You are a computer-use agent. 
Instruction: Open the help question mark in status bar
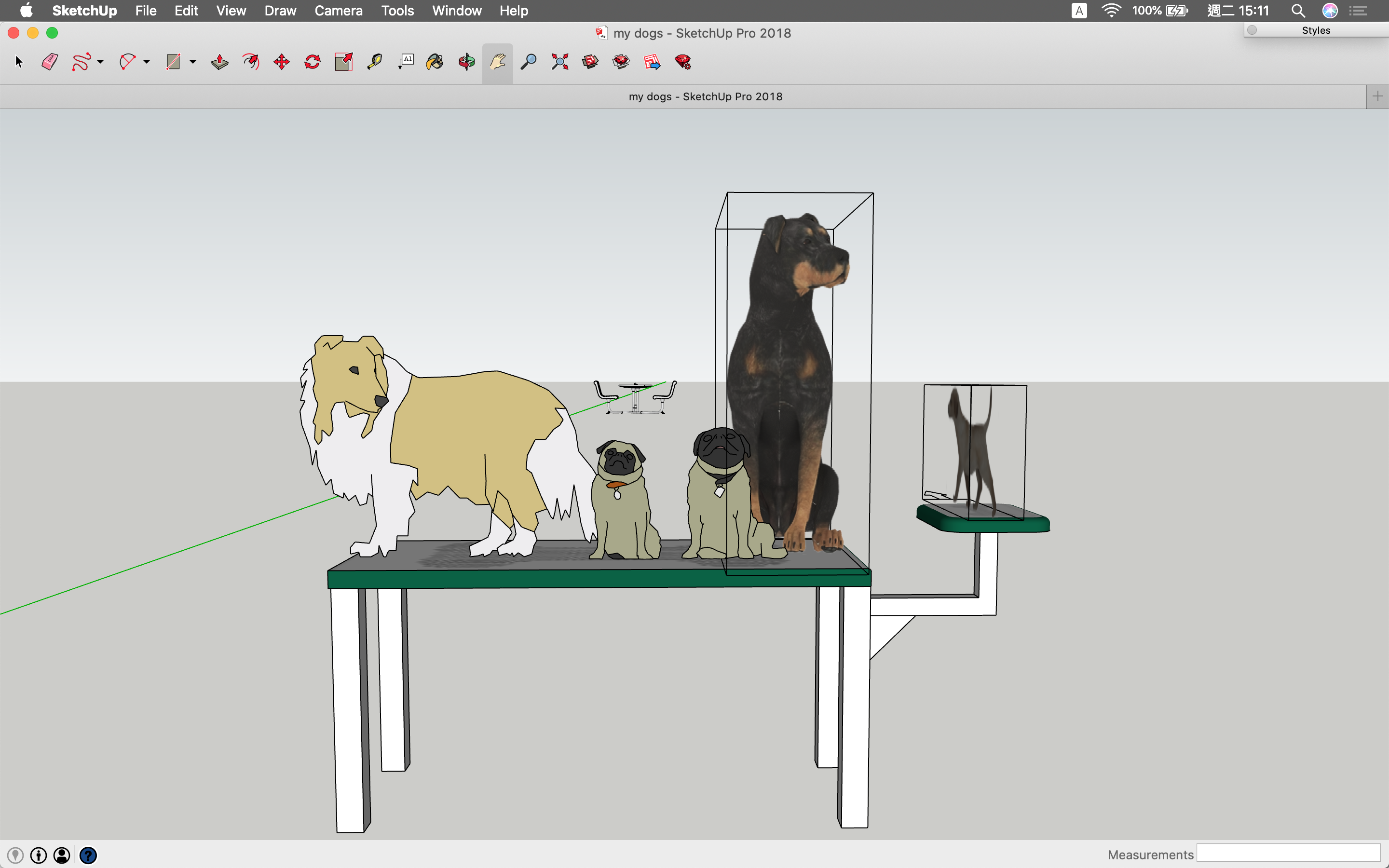coord(88,855)
